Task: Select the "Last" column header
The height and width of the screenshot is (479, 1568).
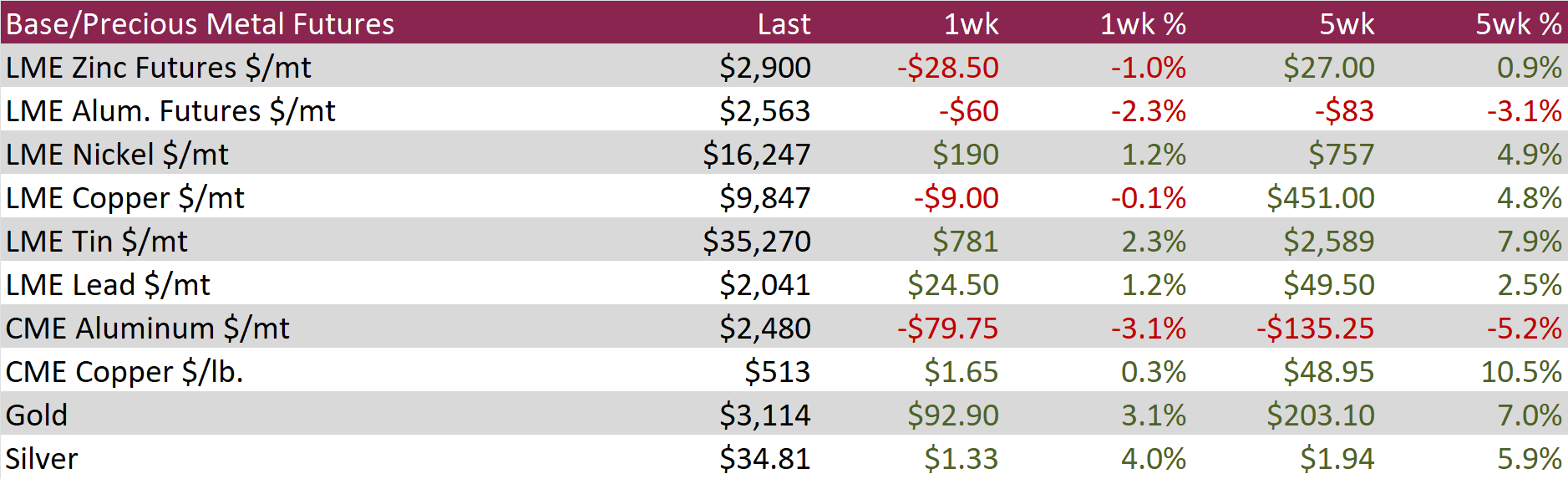Action: tap(784, 24)
